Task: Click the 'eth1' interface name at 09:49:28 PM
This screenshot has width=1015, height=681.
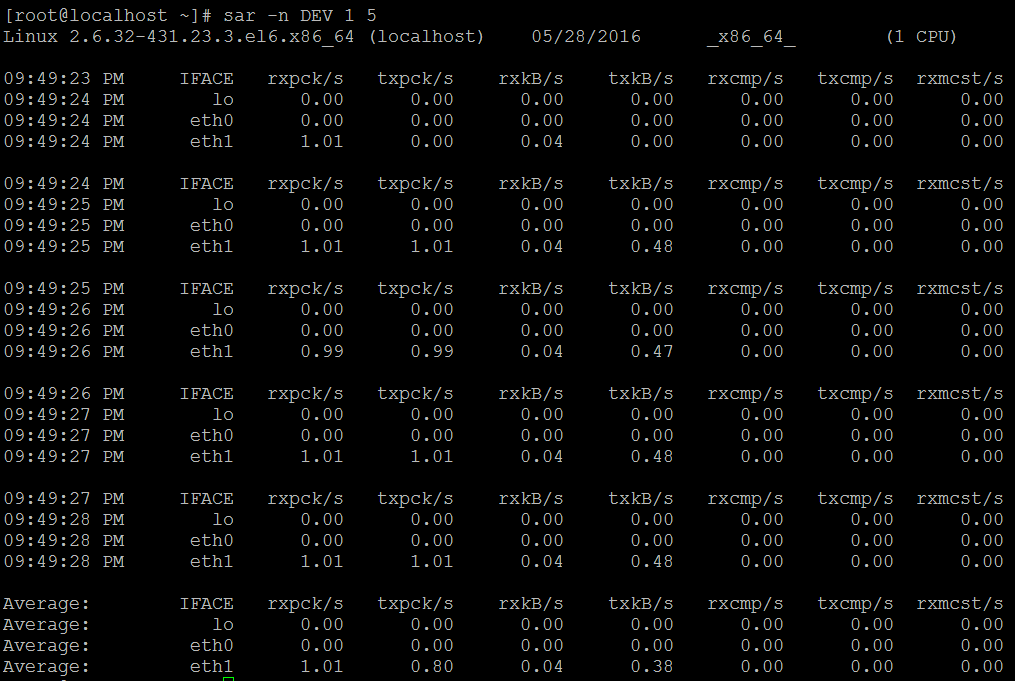Action: tap(212, 562)
